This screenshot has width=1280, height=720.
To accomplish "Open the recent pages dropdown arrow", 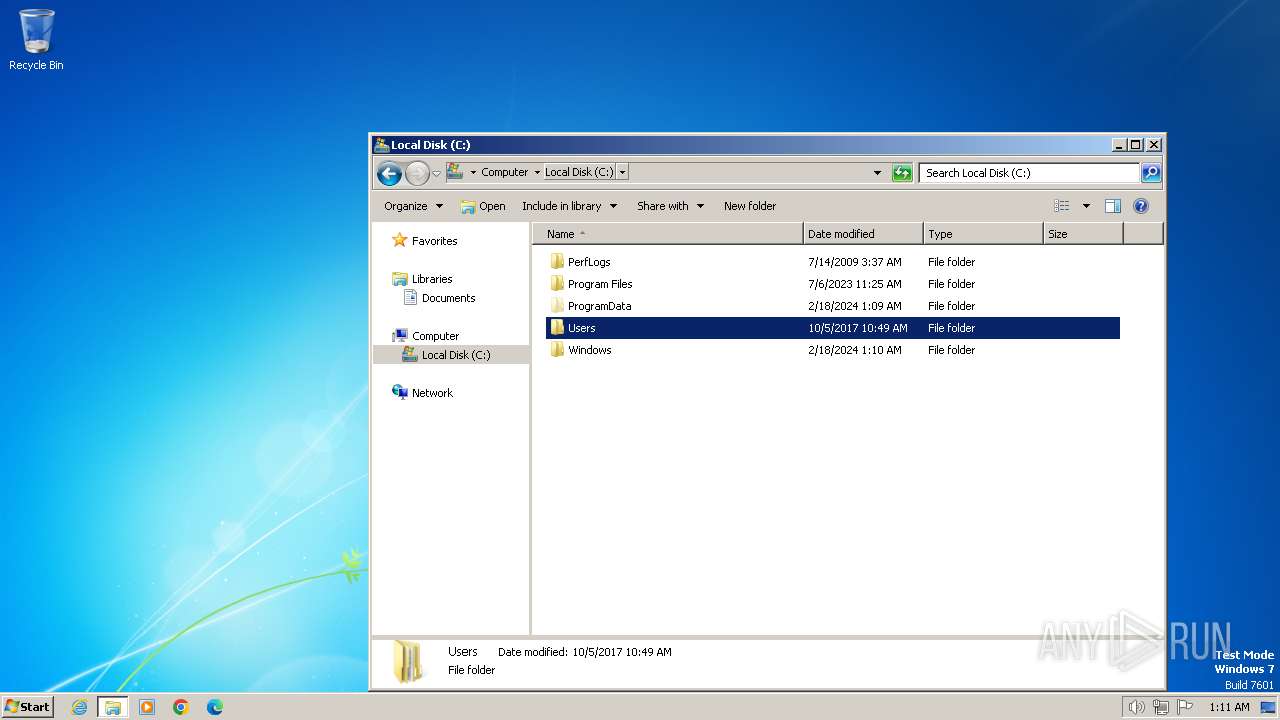I will [x=436, y=173].
